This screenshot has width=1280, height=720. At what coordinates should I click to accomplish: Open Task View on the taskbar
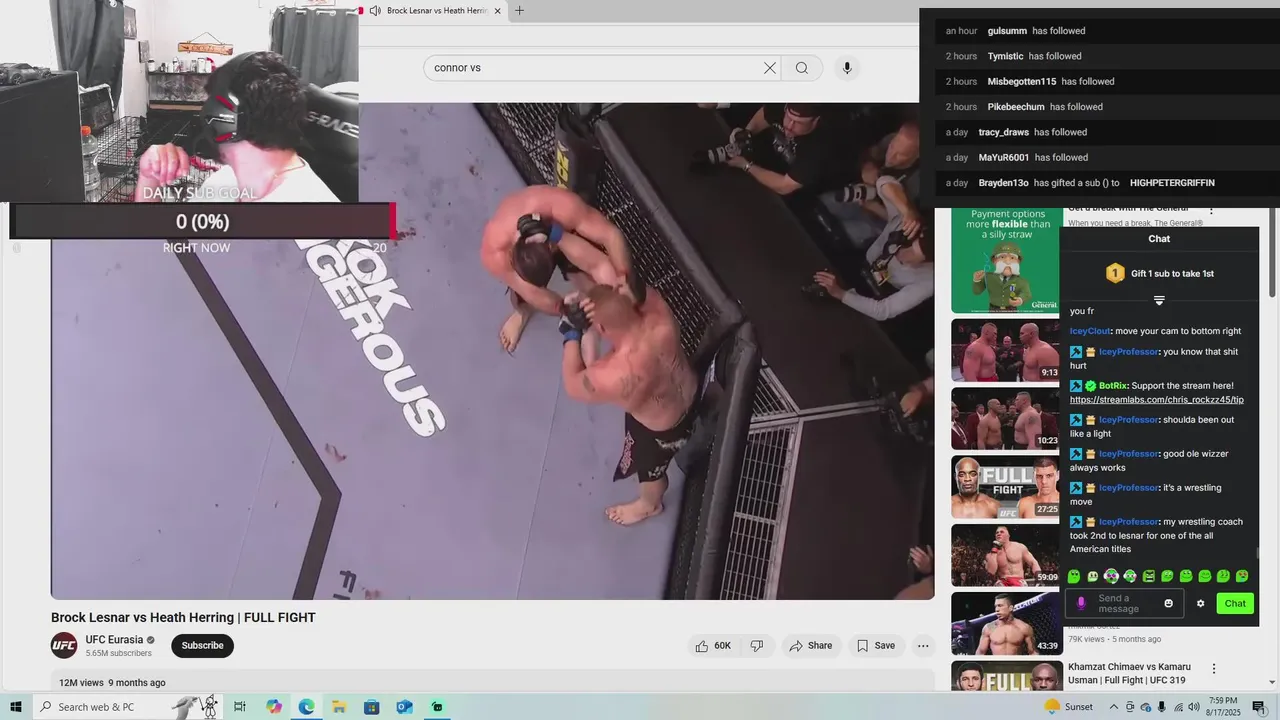(x=240, y=707)
